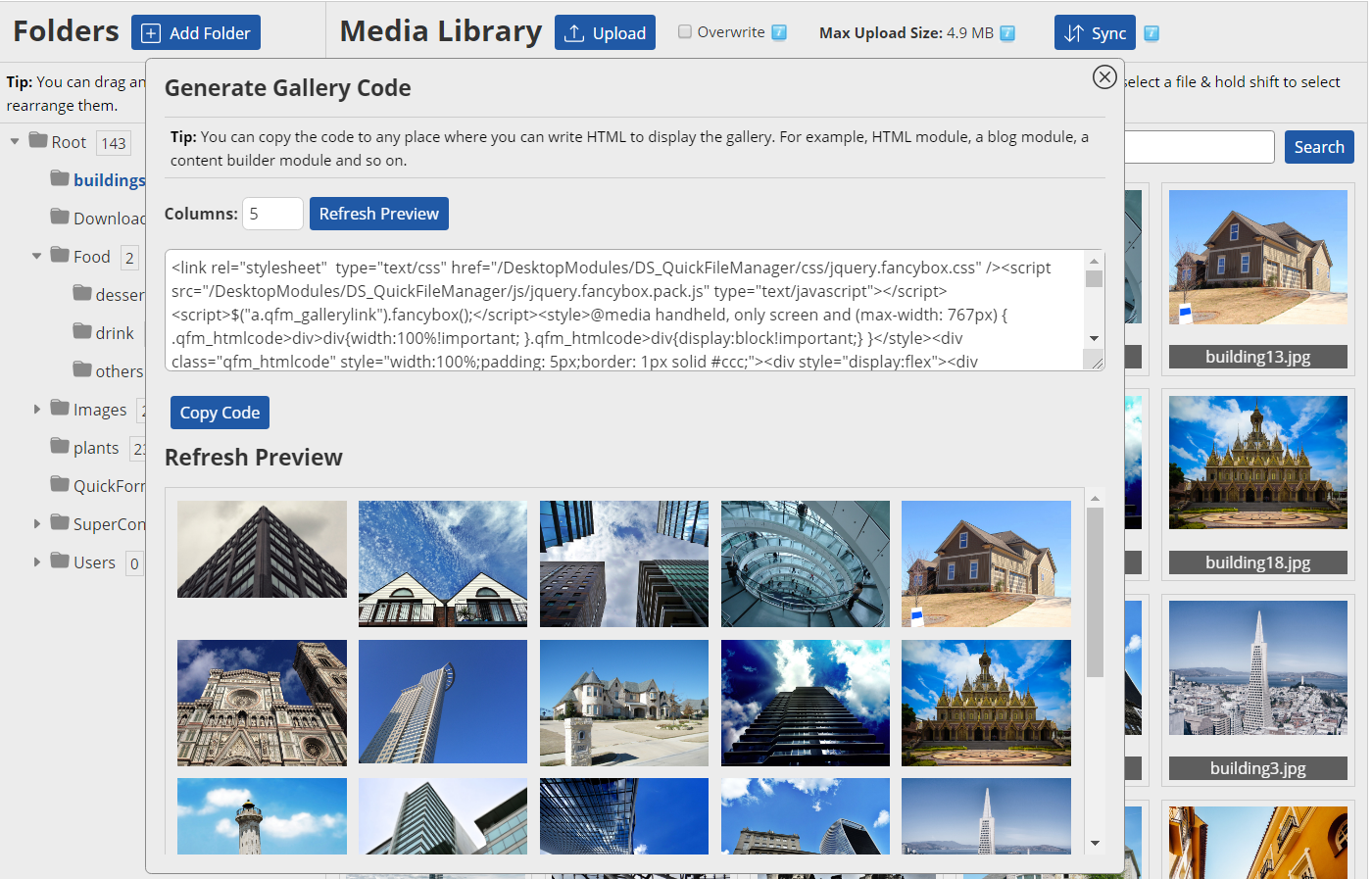1372x879 pixels.
Task: Open dark tower with clouds preview thumbnail
Action: (x=806, y=703)
